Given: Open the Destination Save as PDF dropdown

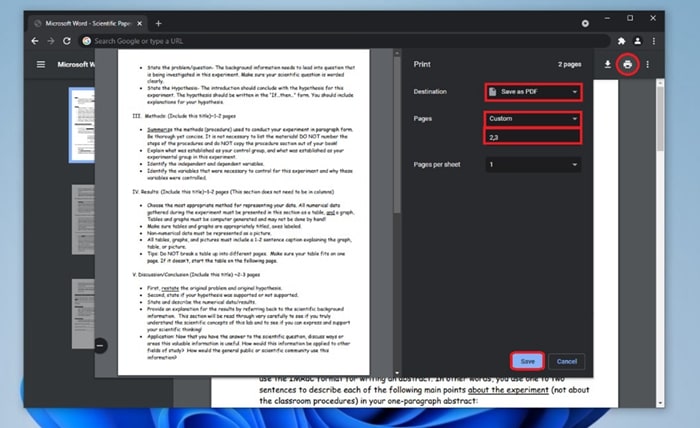Looking at the screenshot, I should coord(533,92).
